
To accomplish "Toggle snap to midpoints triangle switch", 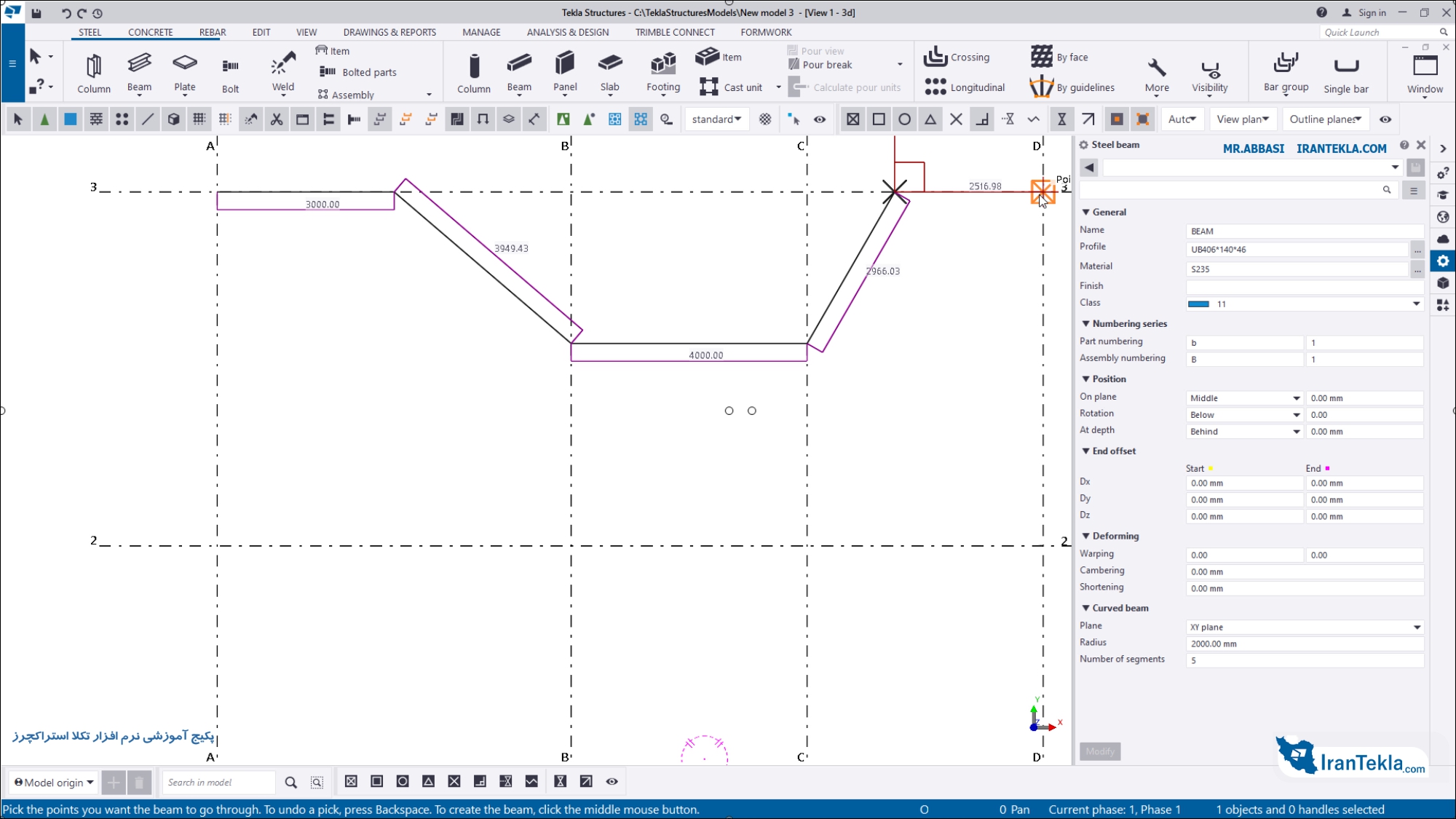I will [930, 119].
